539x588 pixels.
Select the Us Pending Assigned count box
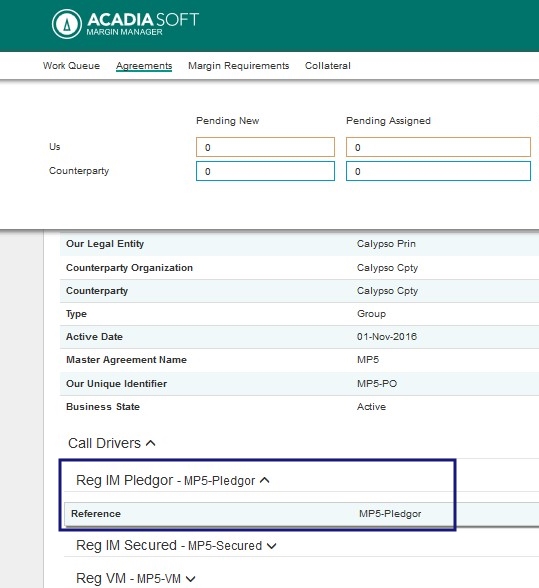click(x=438, y=147)
